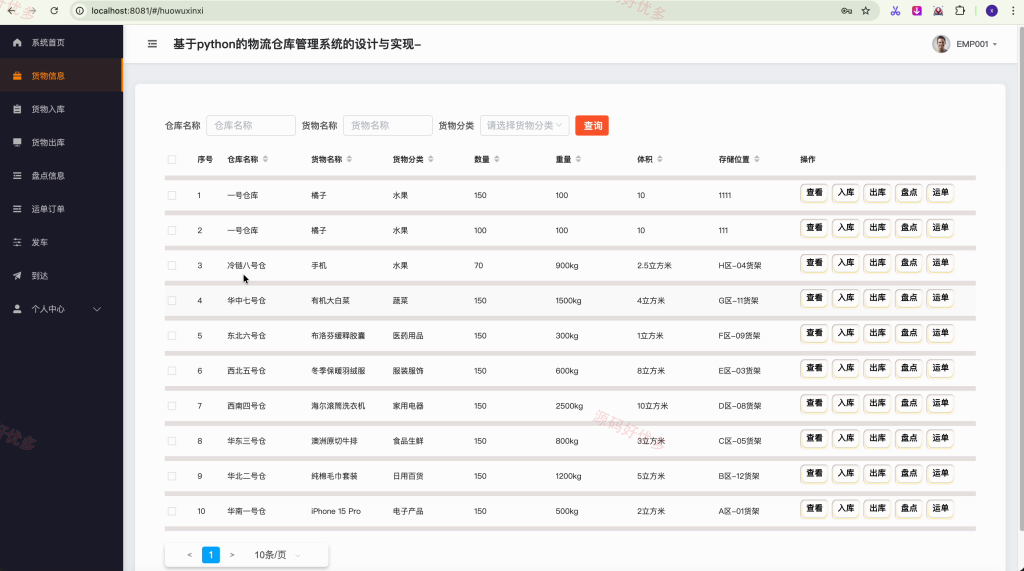
Task: Click 查看 for the iPhone 15 Pro row
Action: pyautogui.click(x=814, y=508)
